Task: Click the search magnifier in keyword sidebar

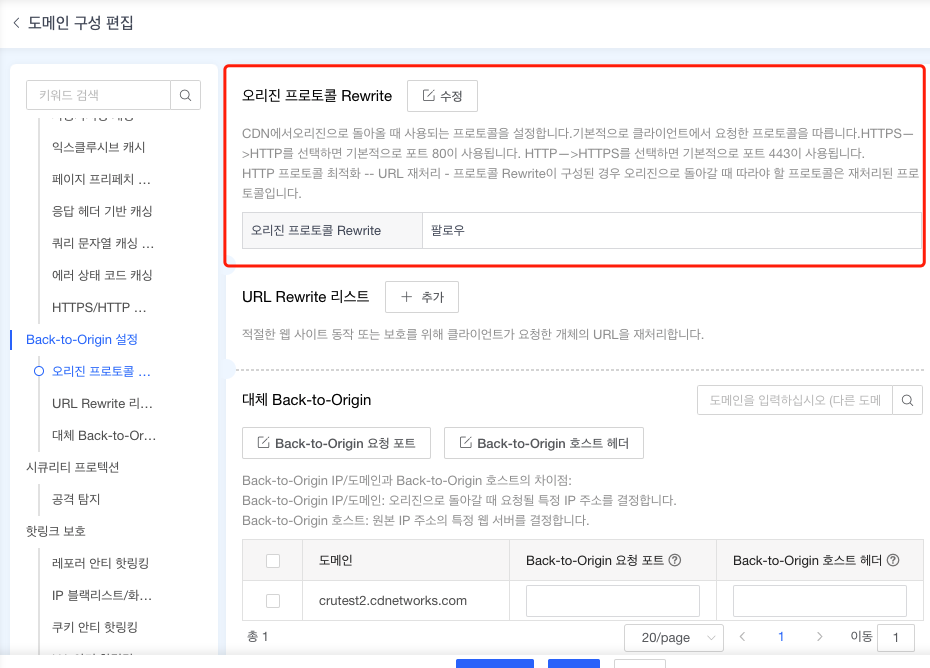Action: (x=185, y=95)
